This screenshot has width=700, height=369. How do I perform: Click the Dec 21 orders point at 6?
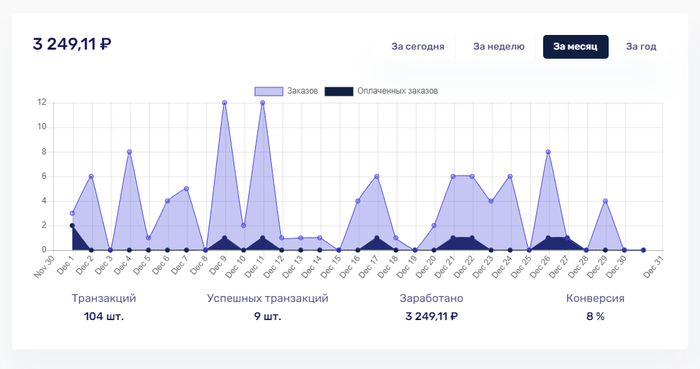(x=453, y=177)
